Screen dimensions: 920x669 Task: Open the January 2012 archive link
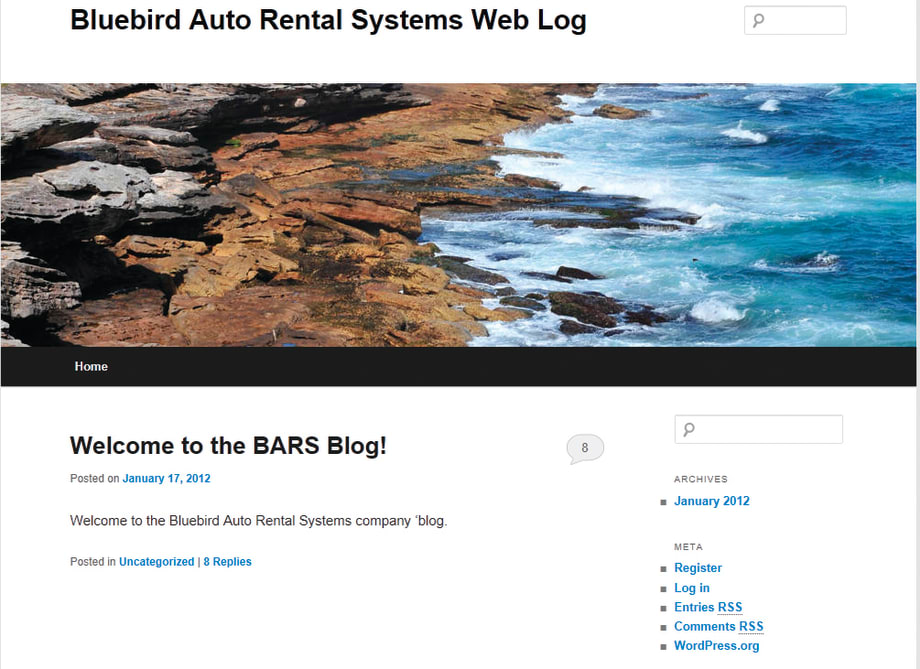point(712,501)
